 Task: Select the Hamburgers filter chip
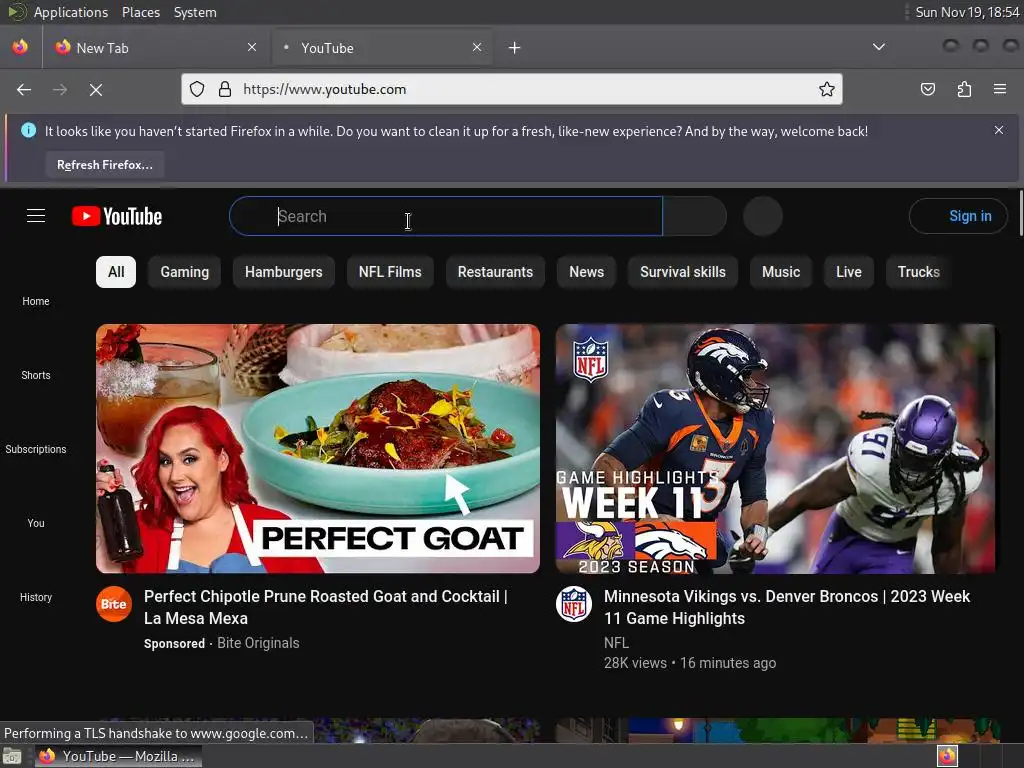283,272
